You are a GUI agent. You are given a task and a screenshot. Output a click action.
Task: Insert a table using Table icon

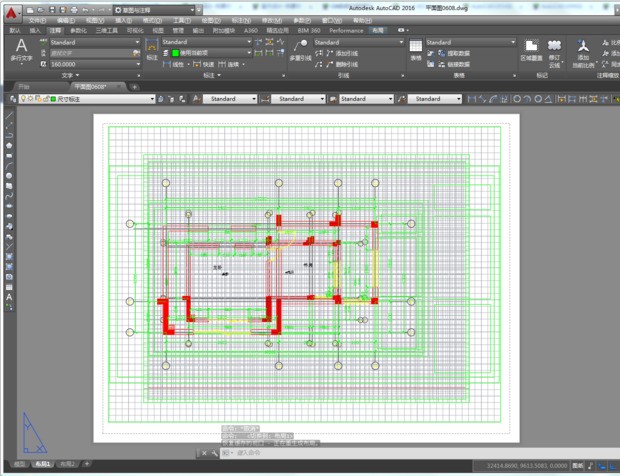point(416,49)
